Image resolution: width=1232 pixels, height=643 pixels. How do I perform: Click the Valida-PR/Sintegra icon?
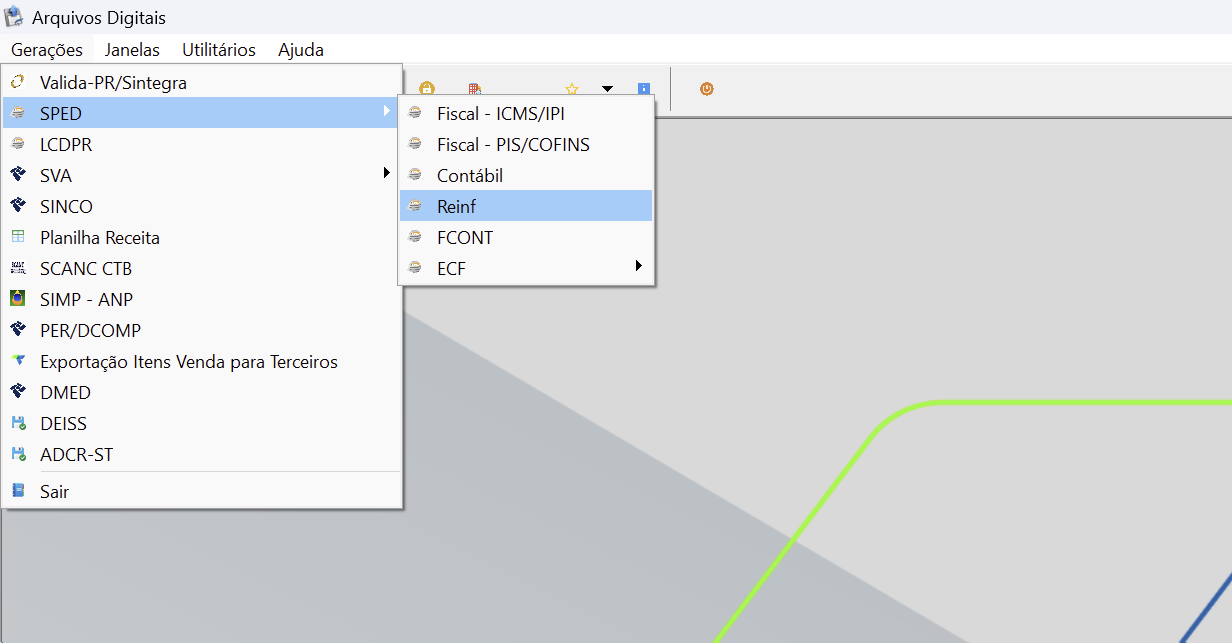pos(17,82)
